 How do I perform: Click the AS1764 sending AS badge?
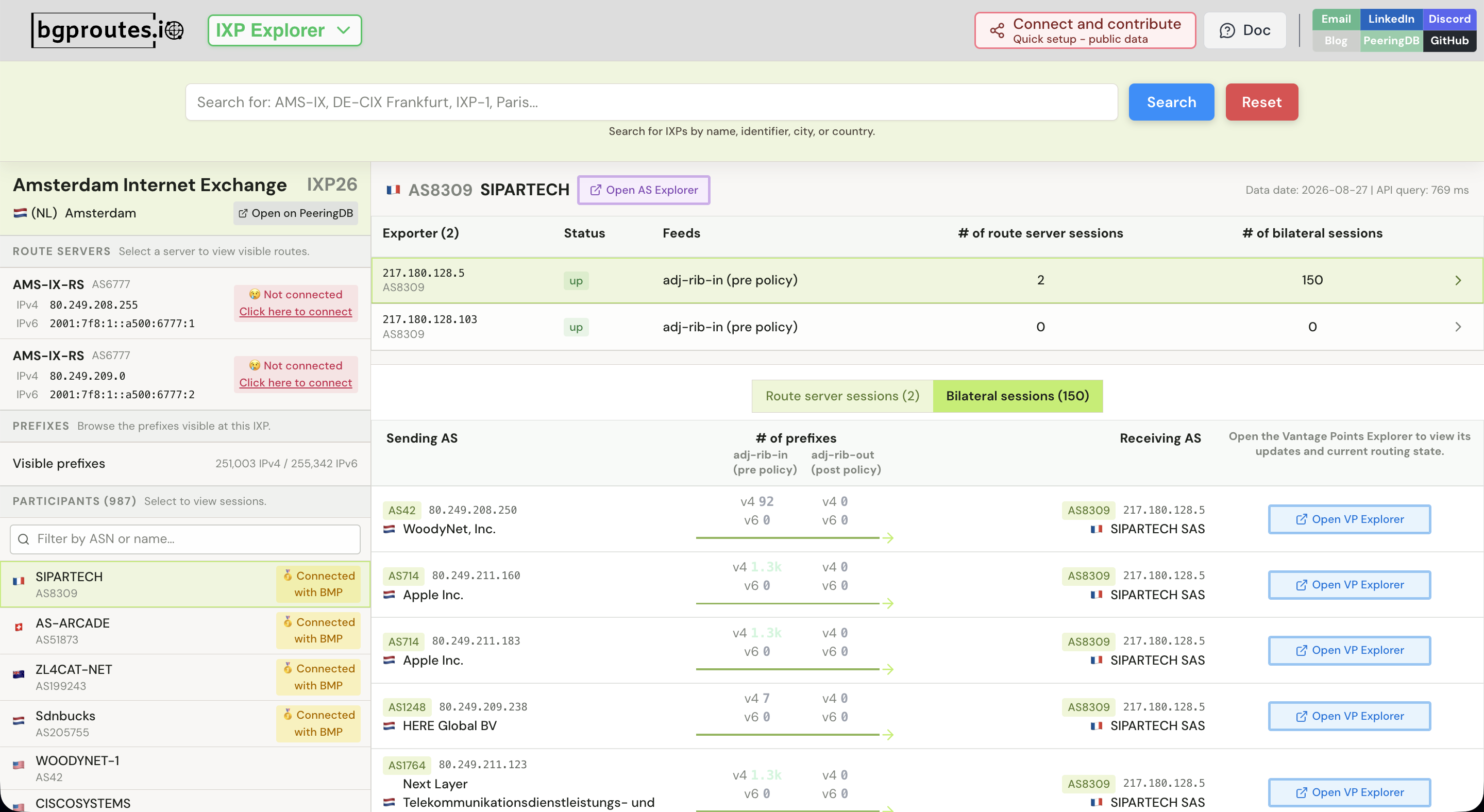tap(407, 765)
